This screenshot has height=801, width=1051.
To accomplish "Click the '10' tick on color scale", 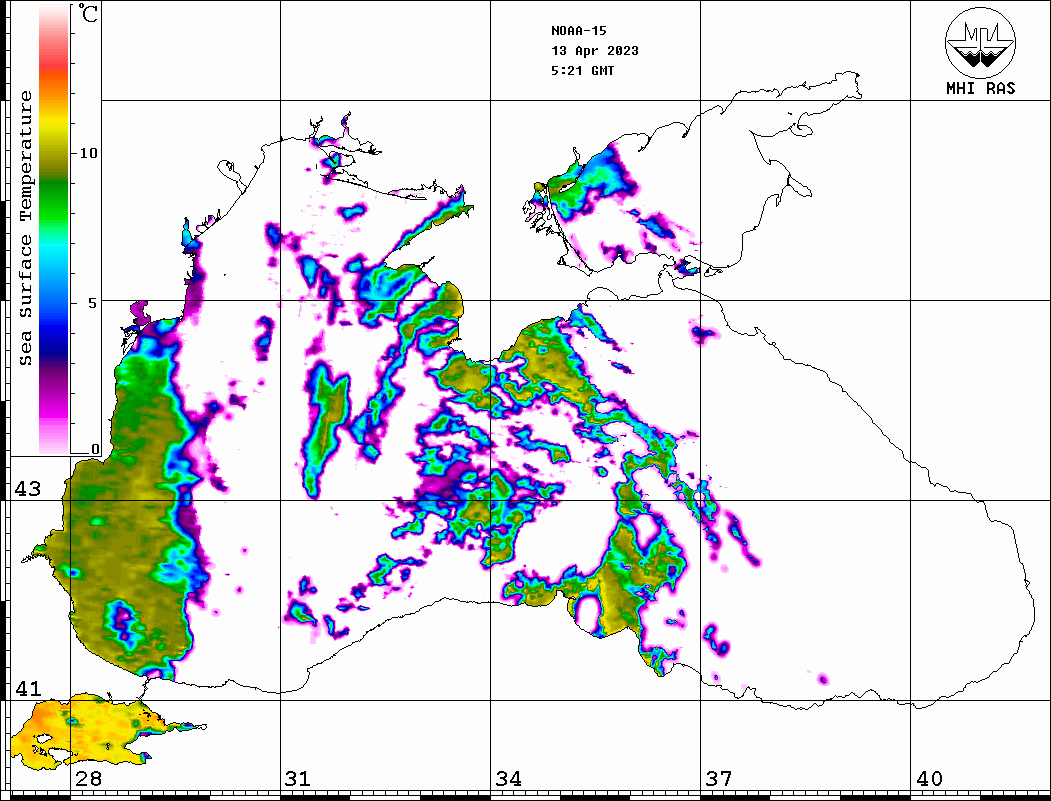I will tap(88, 153).
